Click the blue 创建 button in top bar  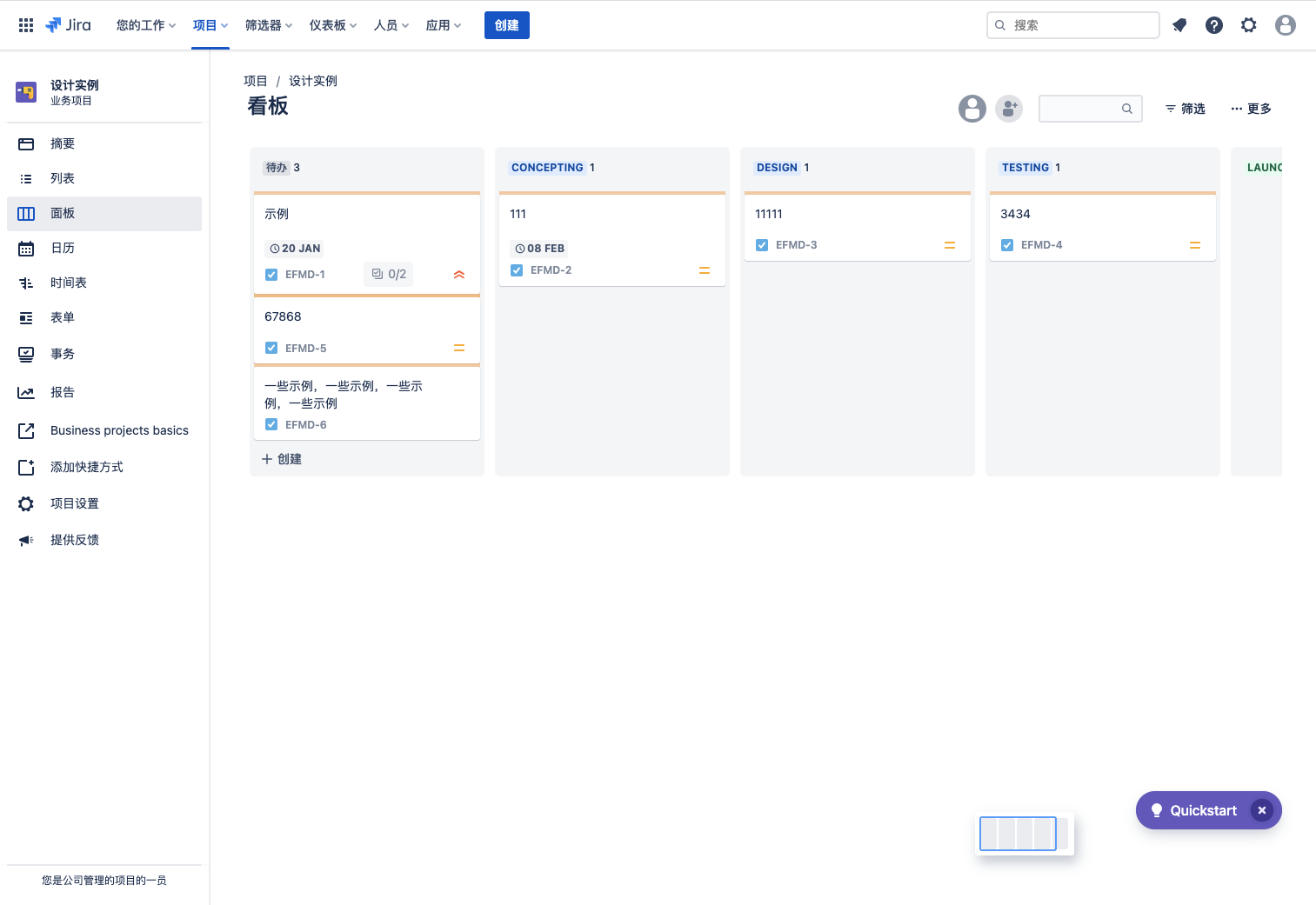(507, 25)
